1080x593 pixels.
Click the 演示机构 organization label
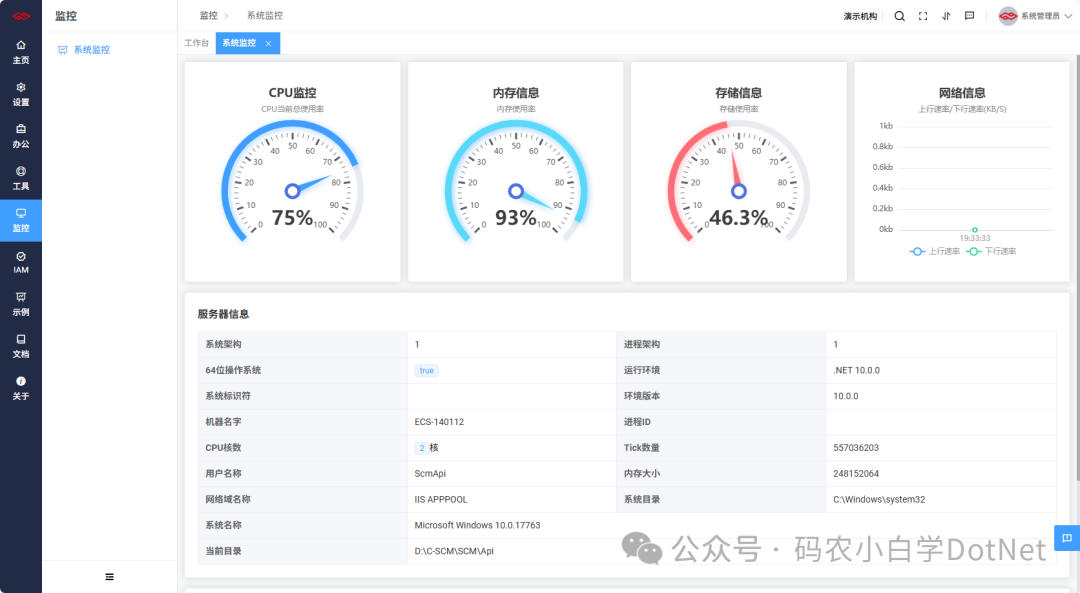[x=860, y=16]
